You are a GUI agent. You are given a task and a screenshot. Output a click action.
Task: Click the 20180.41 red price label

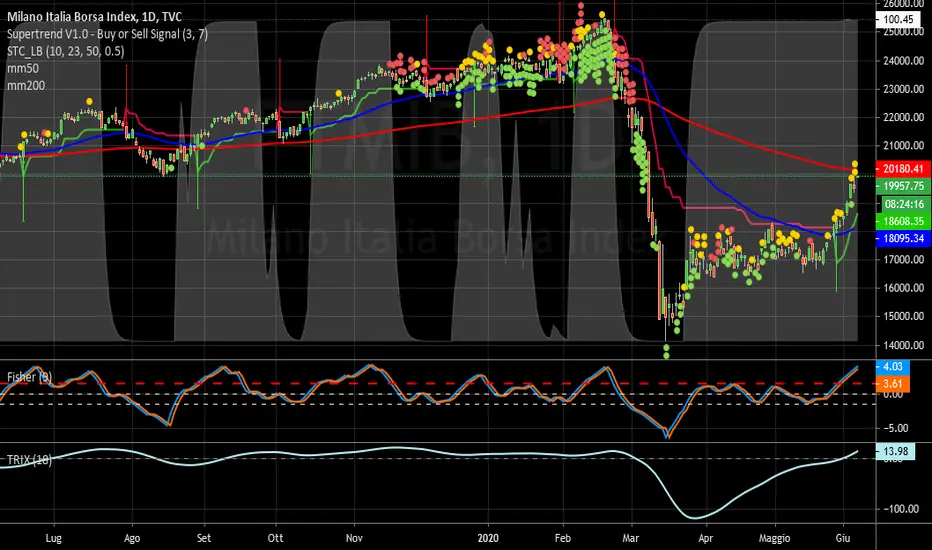coord(903,169)
